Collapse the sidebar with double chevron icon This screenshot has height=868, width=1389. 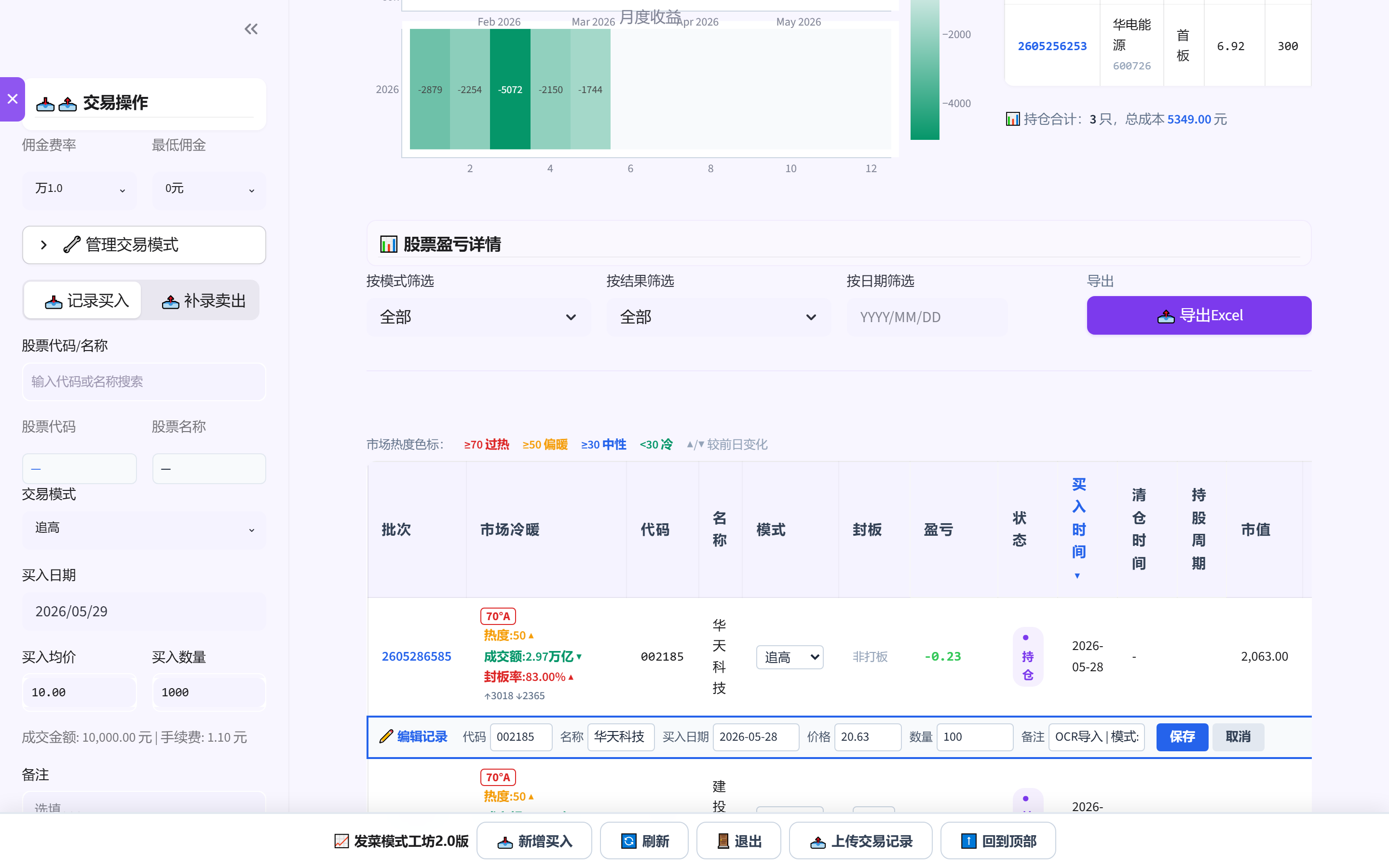point(251,29)
